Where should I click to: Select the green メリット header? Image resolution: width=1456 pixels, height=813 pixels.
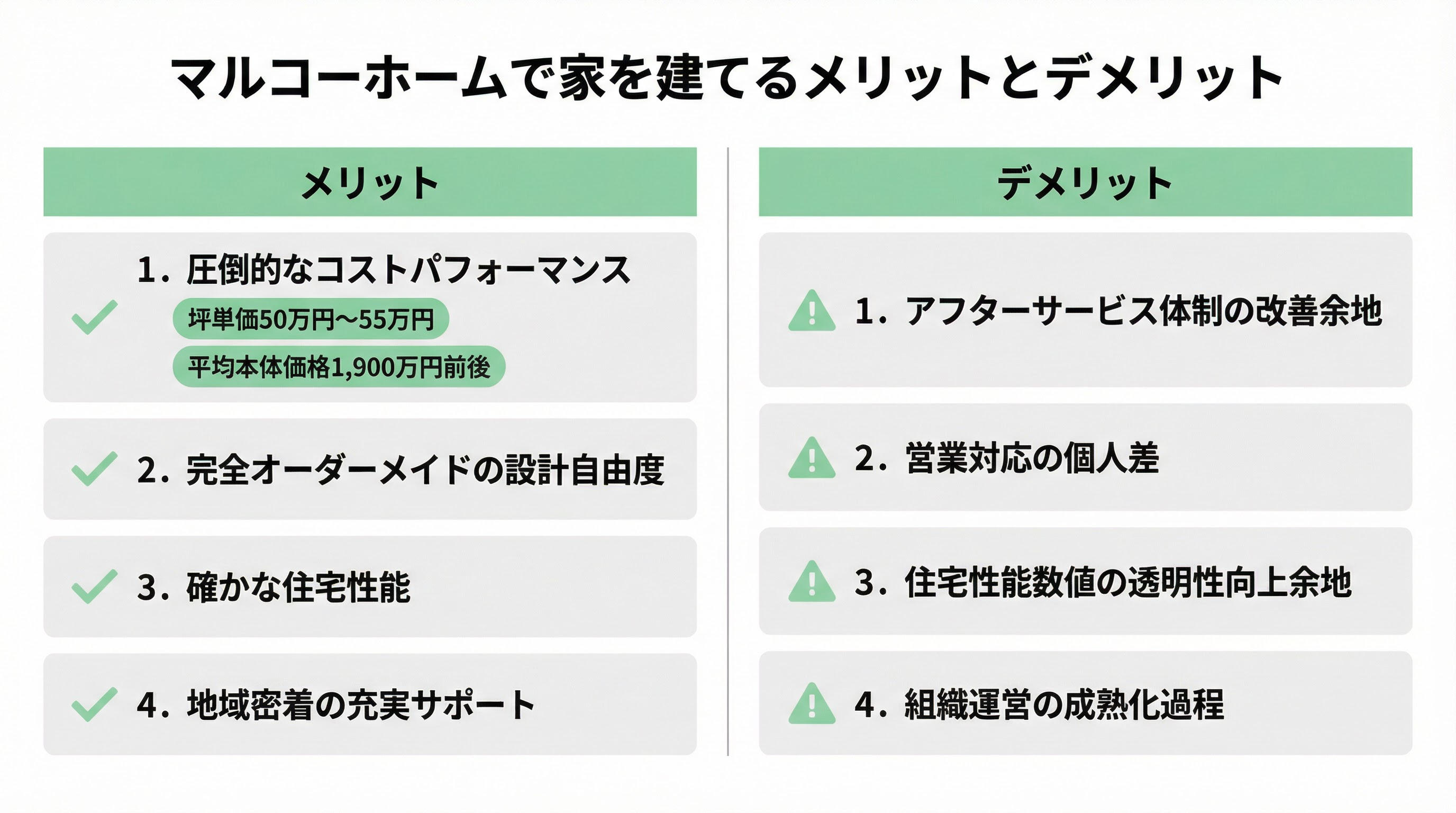(370, 182)
